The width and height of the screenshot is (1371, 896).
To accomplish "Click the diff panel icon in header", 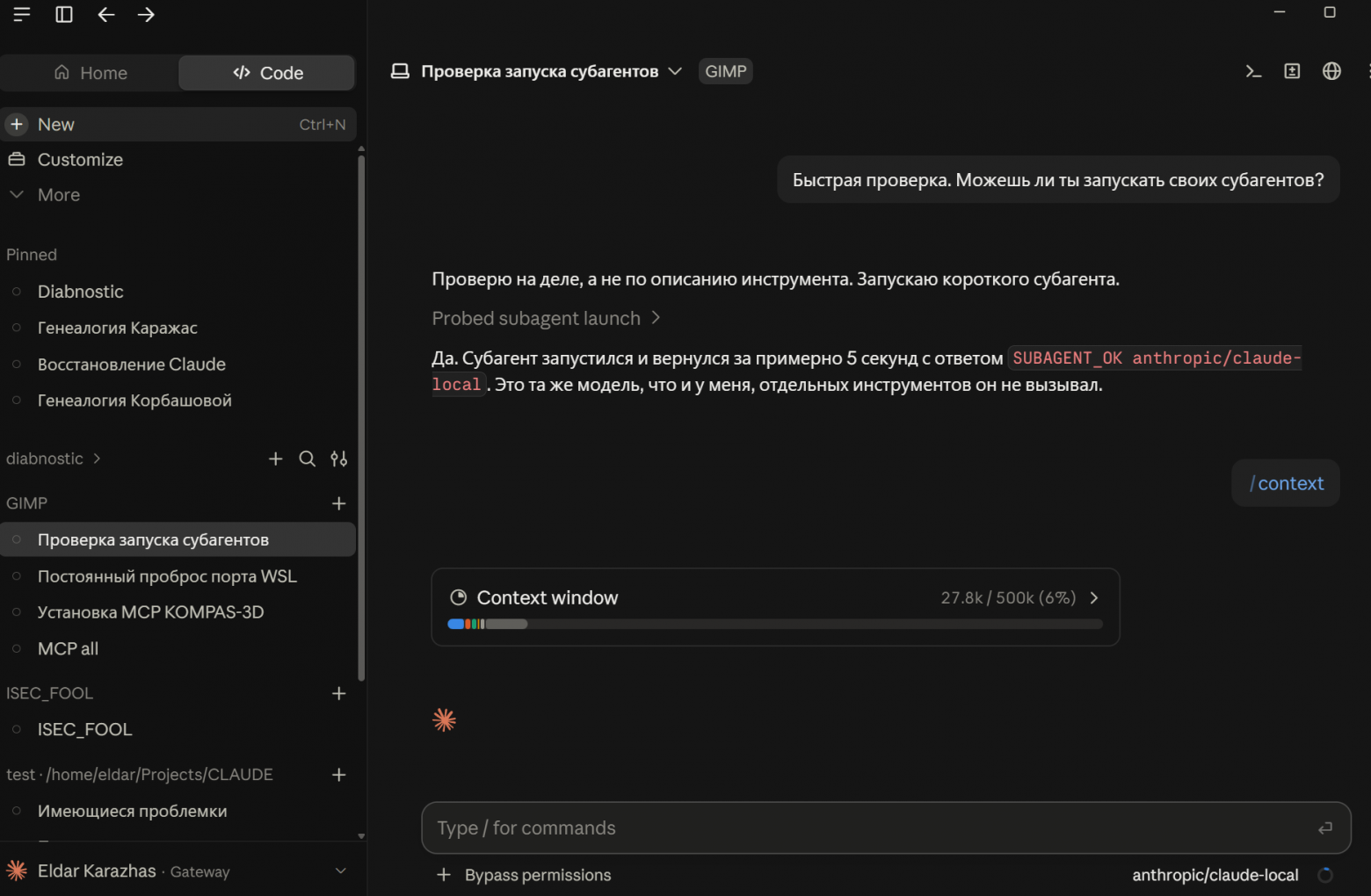I will 1292,71.
